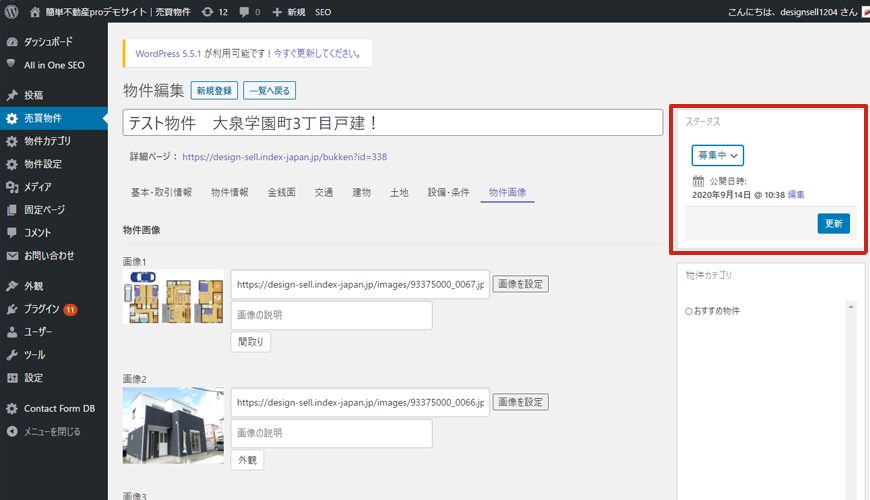Open the 新規 (new) admin bar menu
This screenshot has width=870, height=500.
click(x=290, y=12)
